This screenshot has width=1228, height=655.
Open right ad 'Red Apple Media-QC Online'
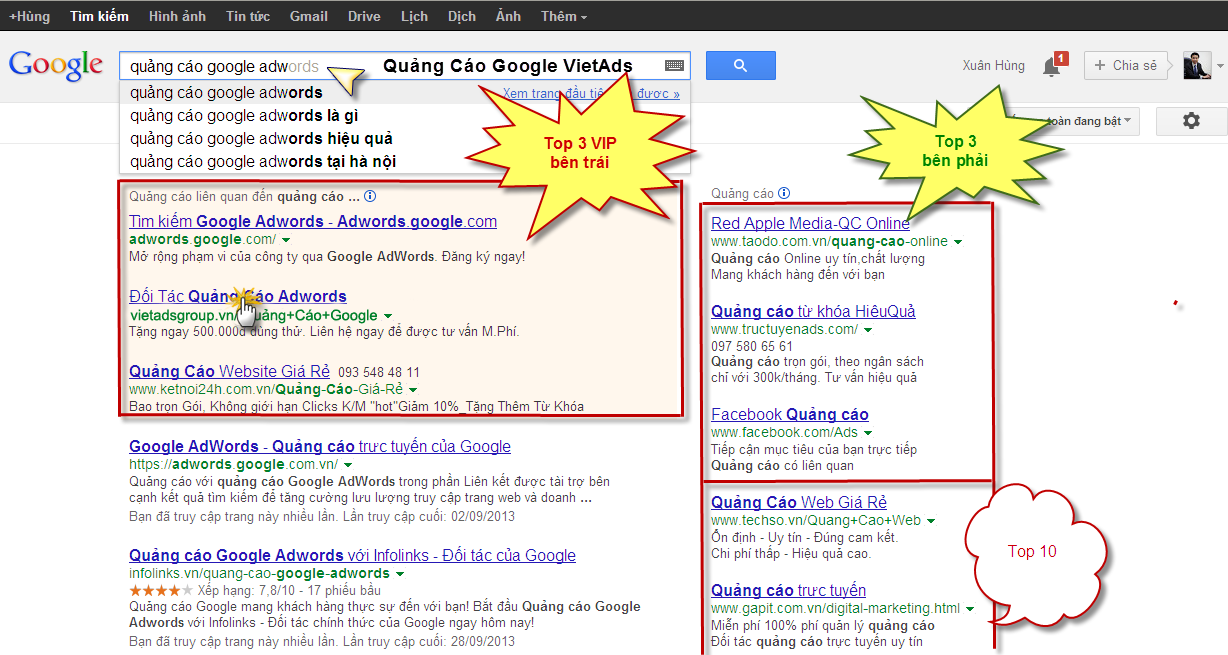pos(810,223)
